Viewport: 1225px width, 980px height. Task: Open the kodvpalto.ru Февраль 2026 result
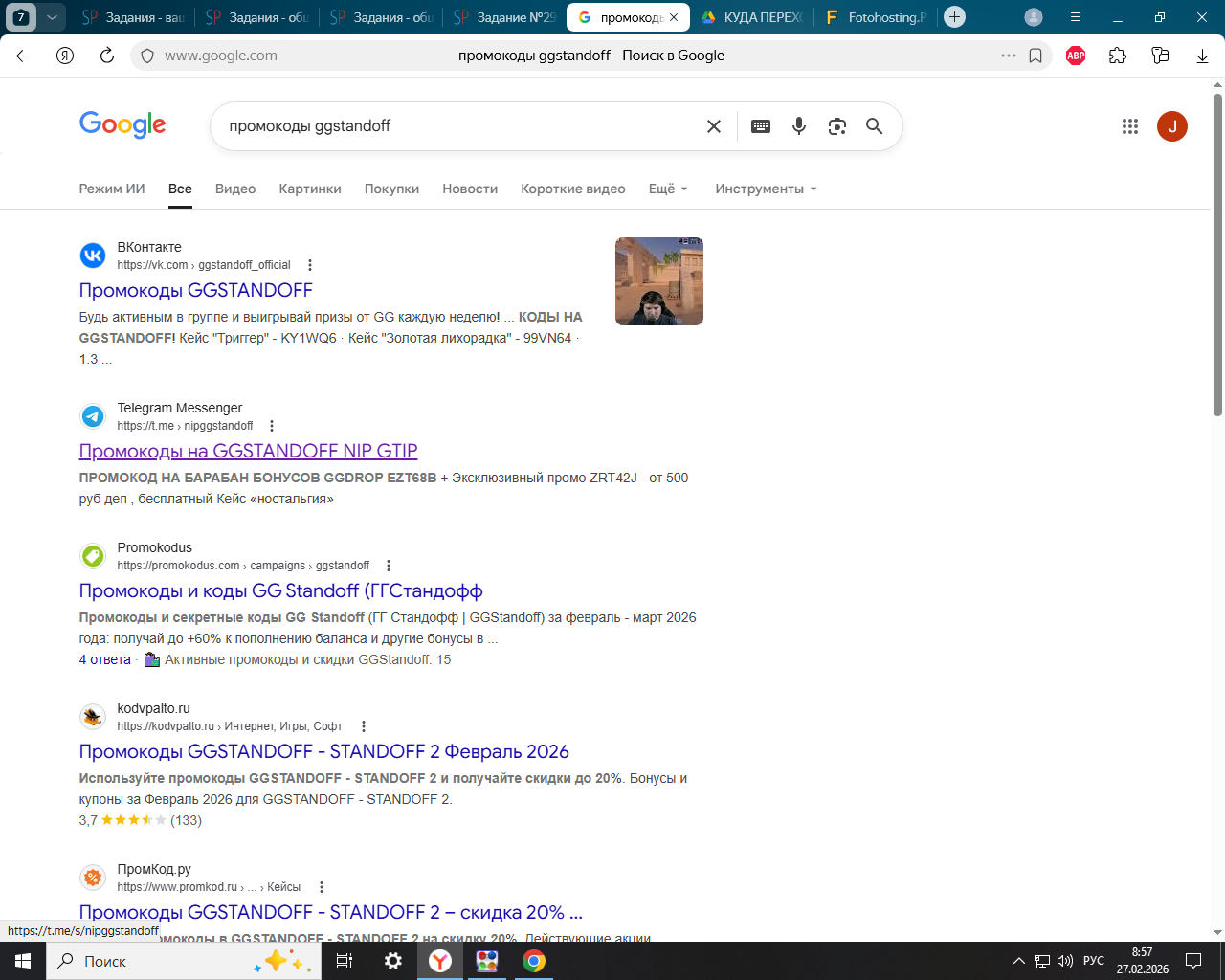click(x=324, y=751)
